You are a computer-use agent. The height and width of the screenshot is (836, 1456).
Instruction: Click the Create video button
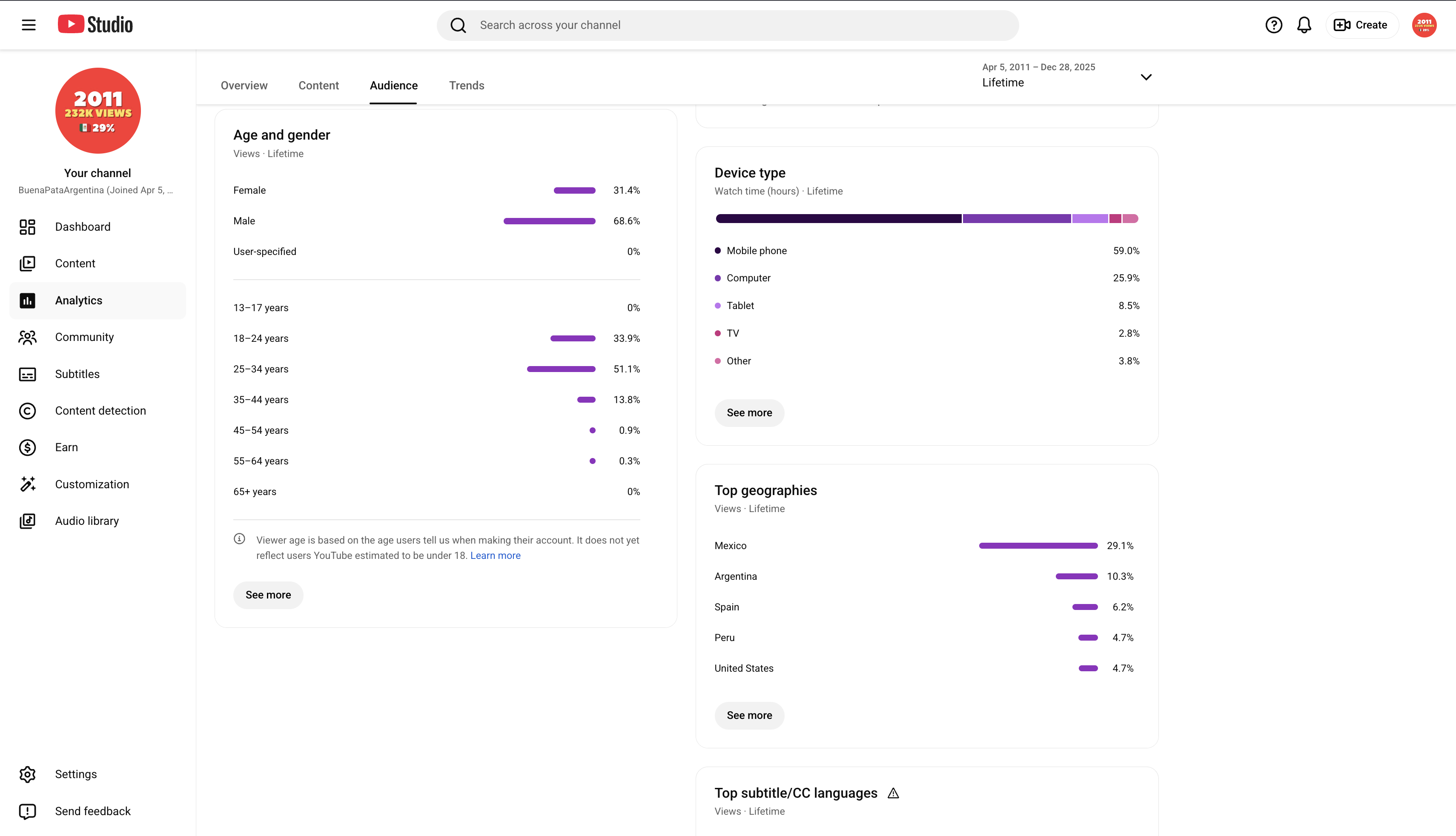1361,25
